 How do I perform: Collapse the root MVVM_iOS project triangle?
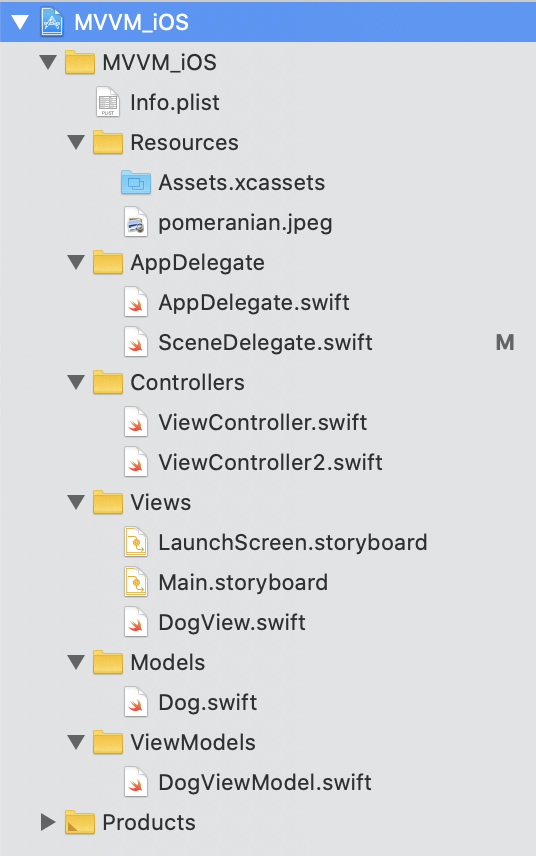[20, 22]
